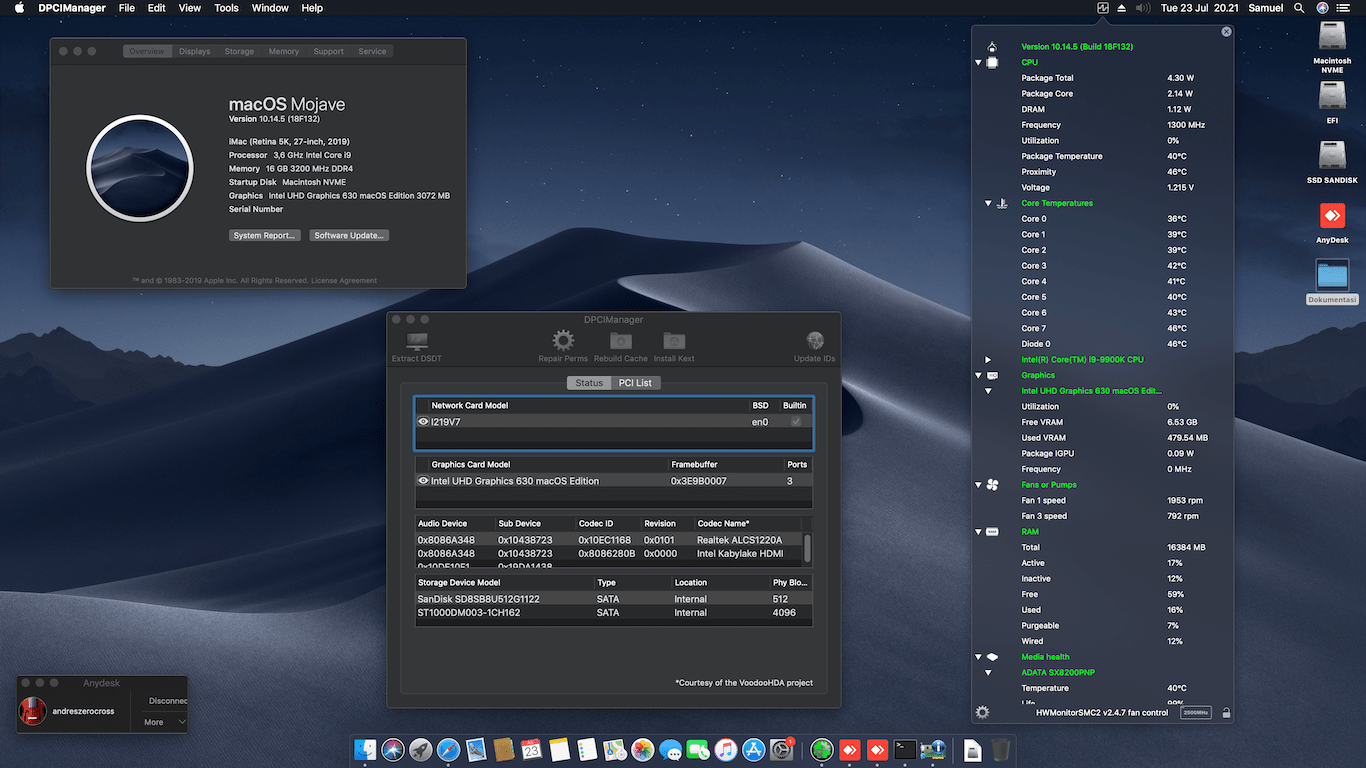The width and height of the screenshot is (1366, 768).
Task: Open the Window menu
Action: tap(271, 8)
